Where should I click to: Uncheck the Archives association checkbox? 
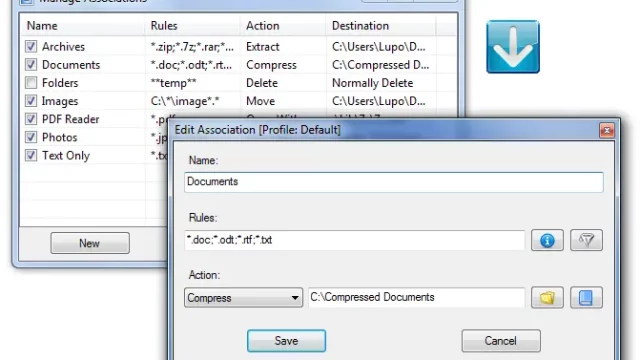pyautogui.click(x=31, y=47)
